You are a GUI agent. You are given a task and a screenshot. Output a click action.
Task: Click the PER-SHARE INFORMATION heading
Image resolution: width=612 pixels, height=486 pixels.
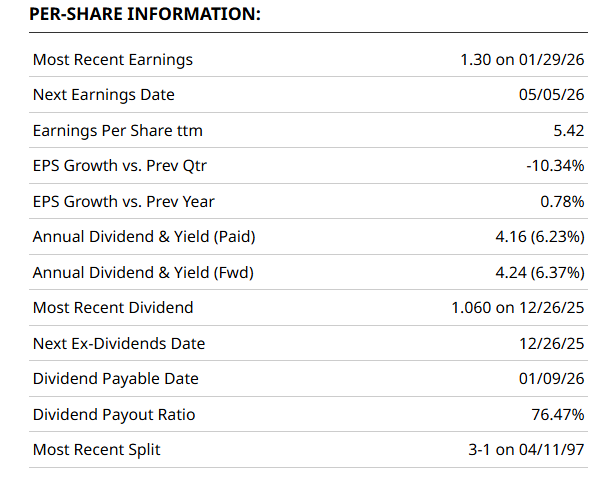point(143,14)
